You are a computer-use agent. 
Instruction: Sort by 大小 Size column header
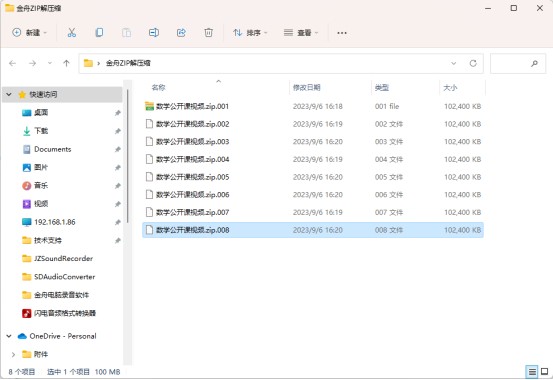coord(450,87)
